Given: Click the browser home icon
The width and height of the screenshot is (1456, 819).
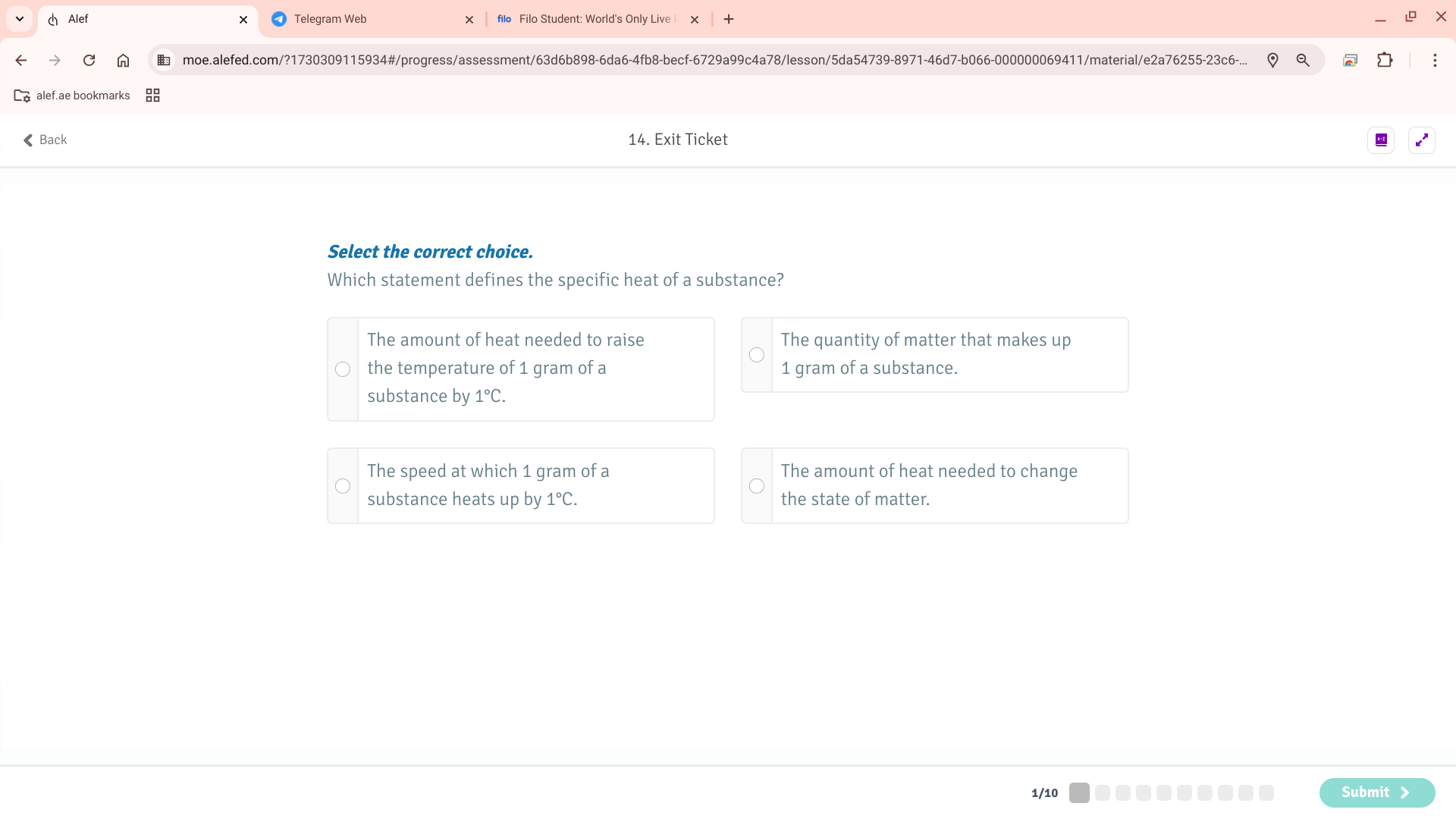Looking at the screenshot, I should pyautogui.click(x=123, y=60).
